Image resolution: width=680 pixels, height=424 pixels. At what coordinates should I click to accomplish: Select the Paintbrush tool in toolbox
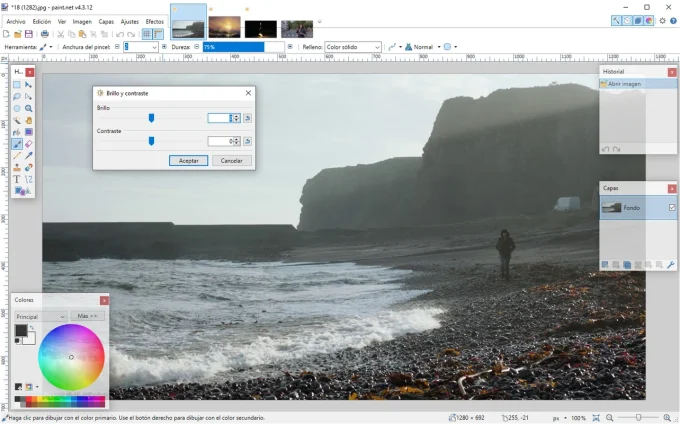[x=17, y=144]
